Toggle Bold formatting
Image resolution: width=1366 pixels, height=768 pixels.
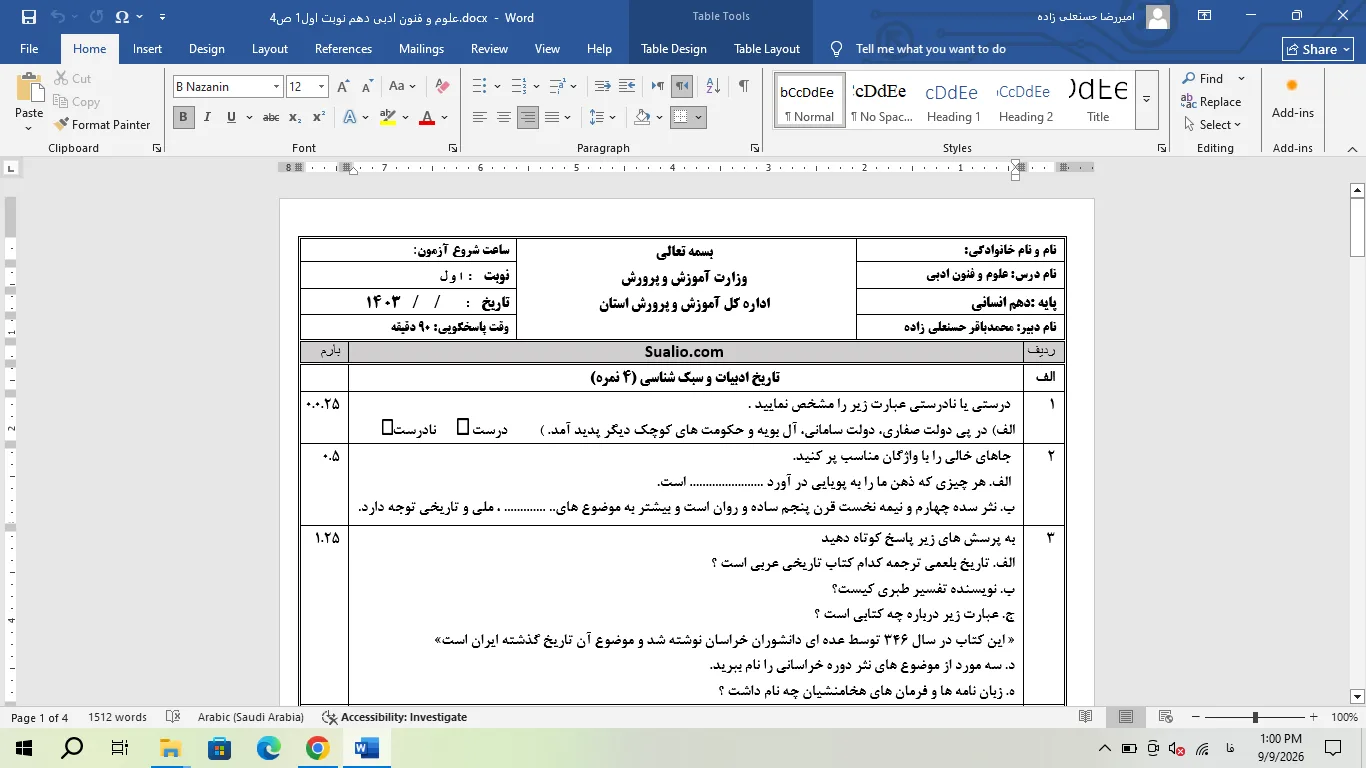pyautogui.click(x=183, y=117)
